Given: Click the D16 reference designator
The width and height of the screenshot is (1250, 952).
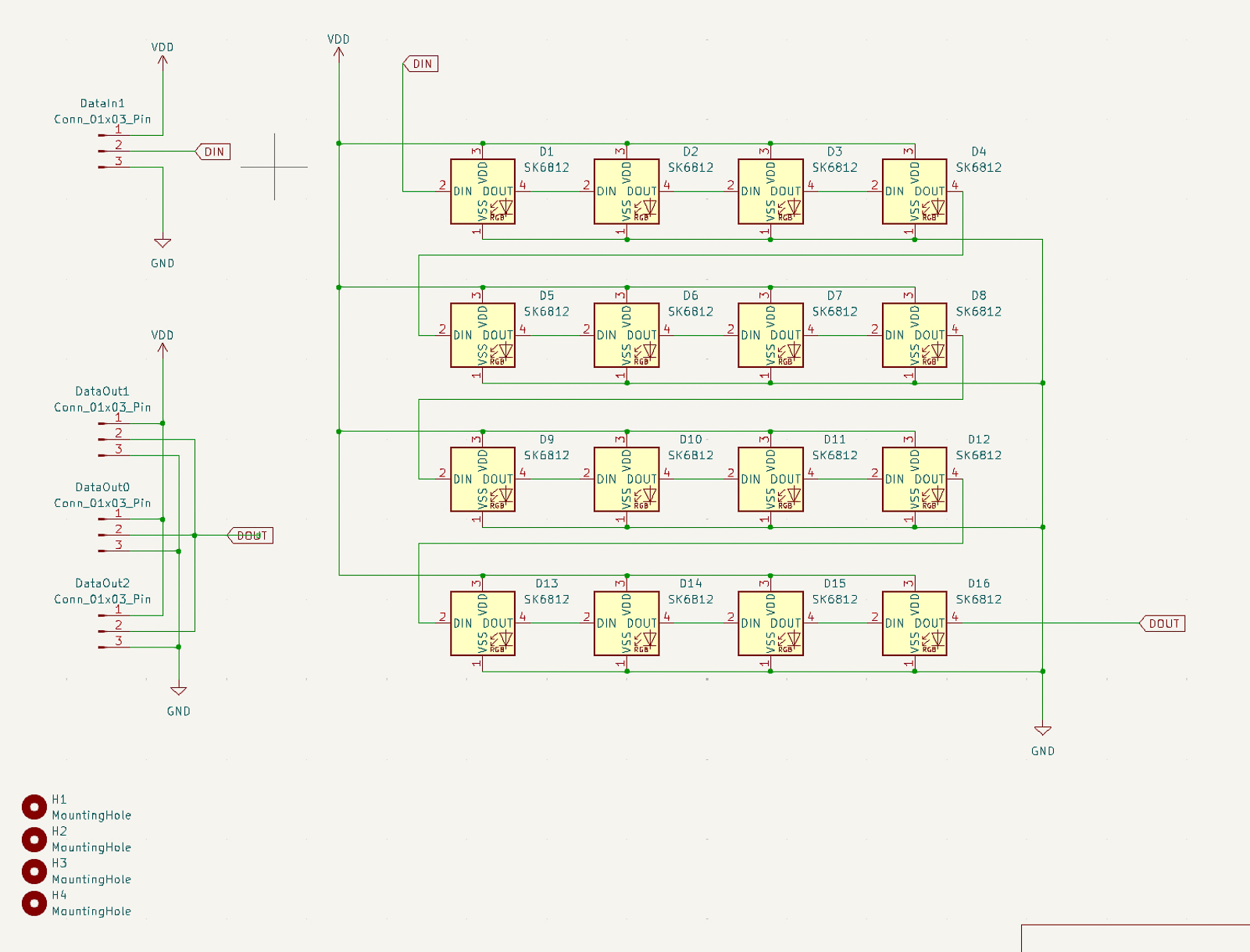Looking at the screenshot, I should coord(979,583).
